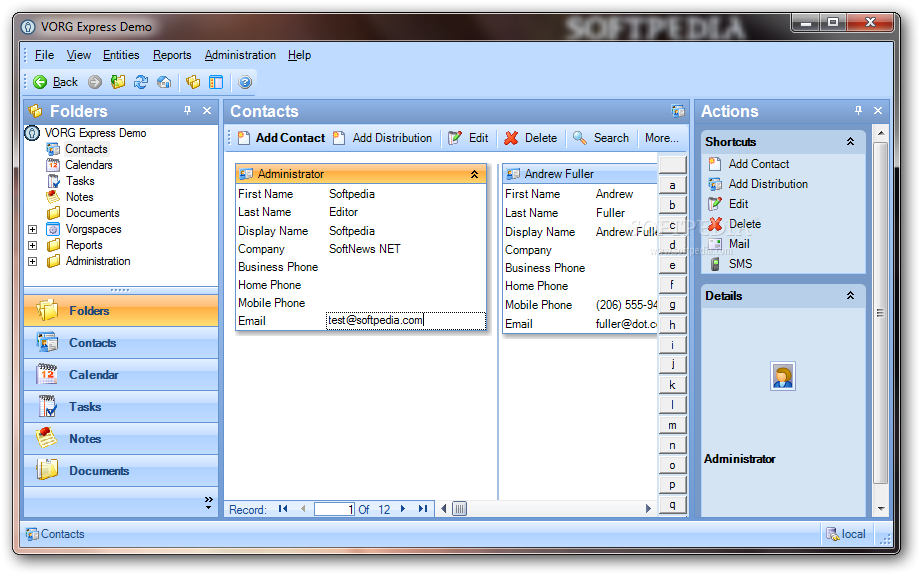Click the folder up icon beside Forward
The width and height of the screenshot is (921, 575).
pyautogui.click(x=118, y=82)
